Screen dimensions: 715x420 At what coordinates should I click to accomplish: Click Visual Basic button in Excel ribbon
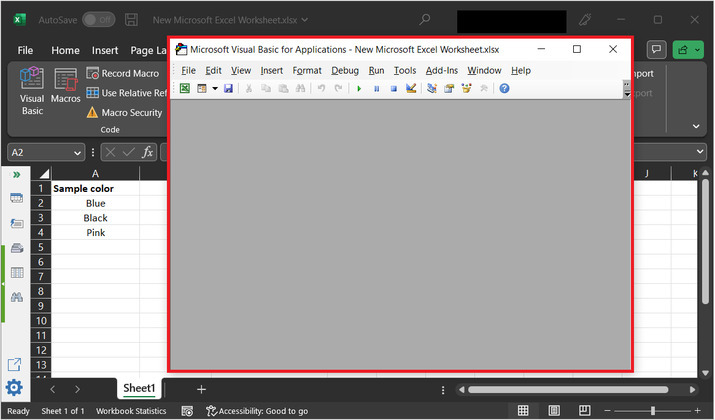coord(32,91)
